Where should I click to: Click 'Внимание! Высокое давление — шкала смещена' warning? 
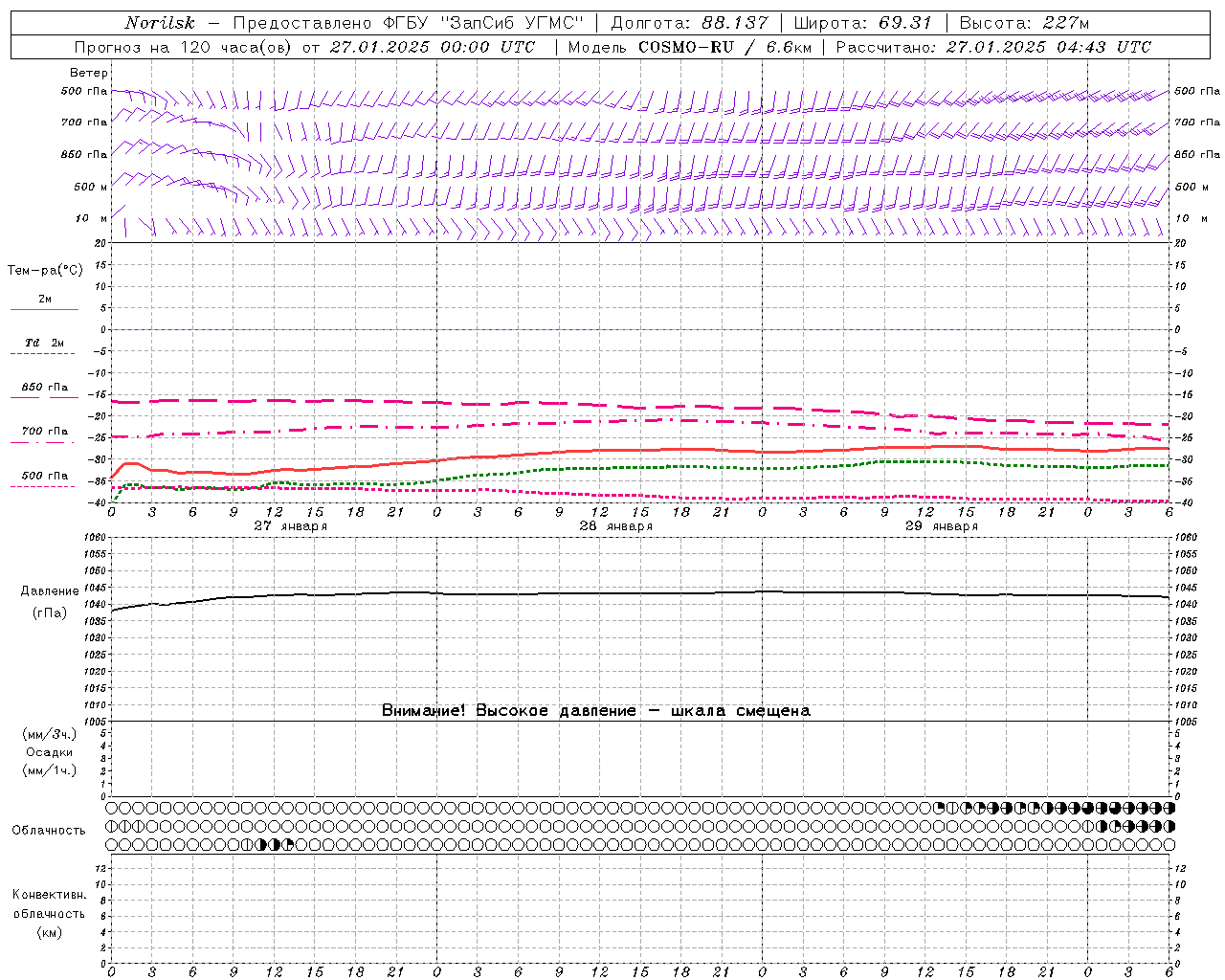pos(596,710)
